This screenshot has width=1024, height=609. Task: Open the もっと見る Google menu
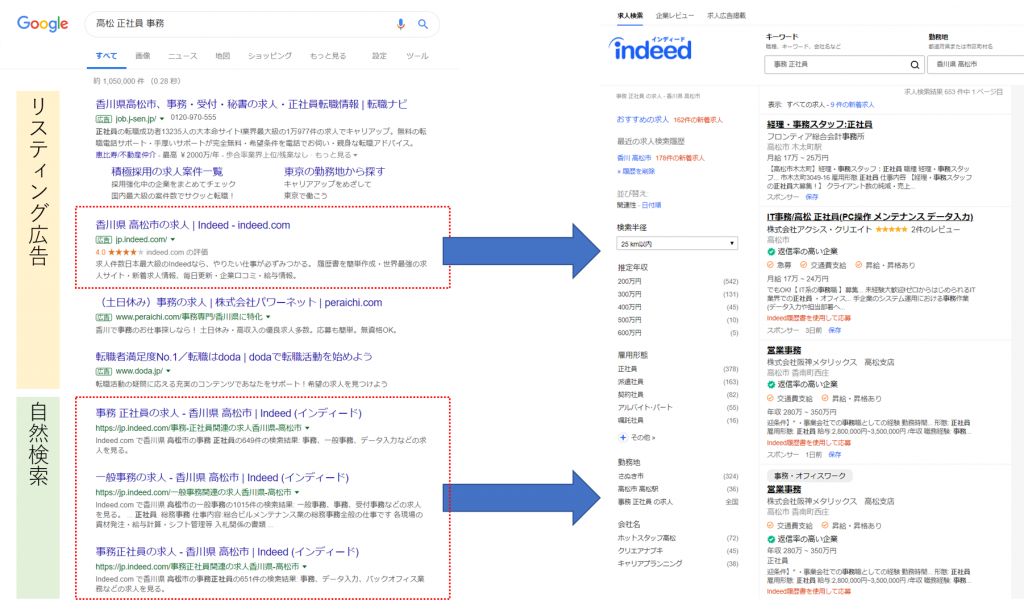click(x=328, y=56)
